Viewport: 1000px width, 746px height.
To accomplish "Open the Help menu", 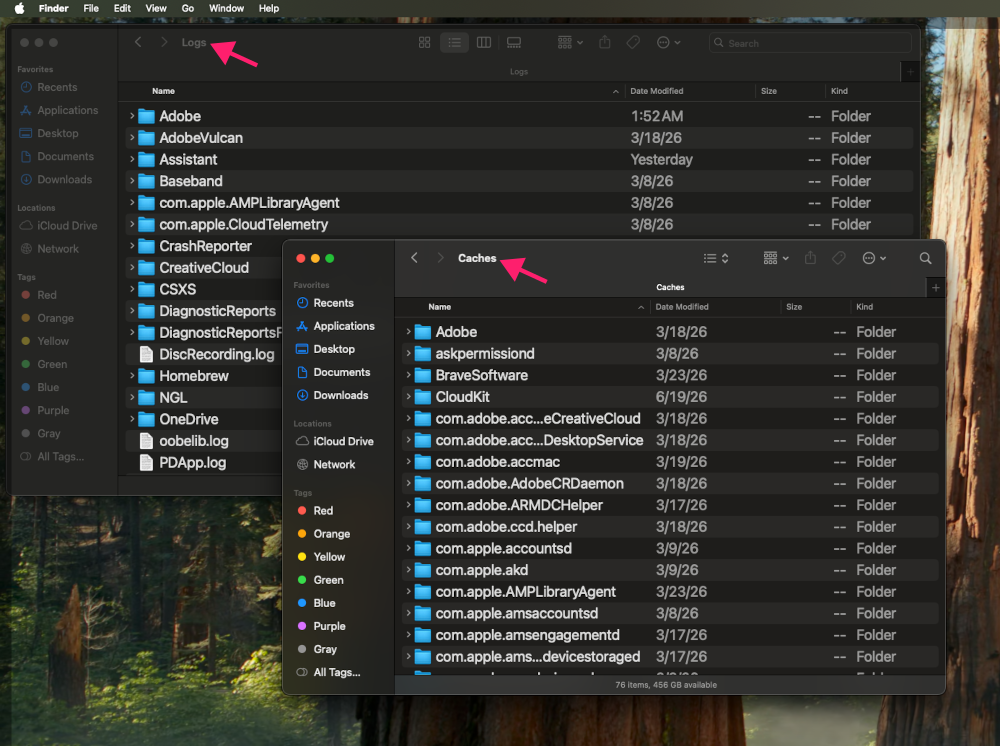I will 268,8.
